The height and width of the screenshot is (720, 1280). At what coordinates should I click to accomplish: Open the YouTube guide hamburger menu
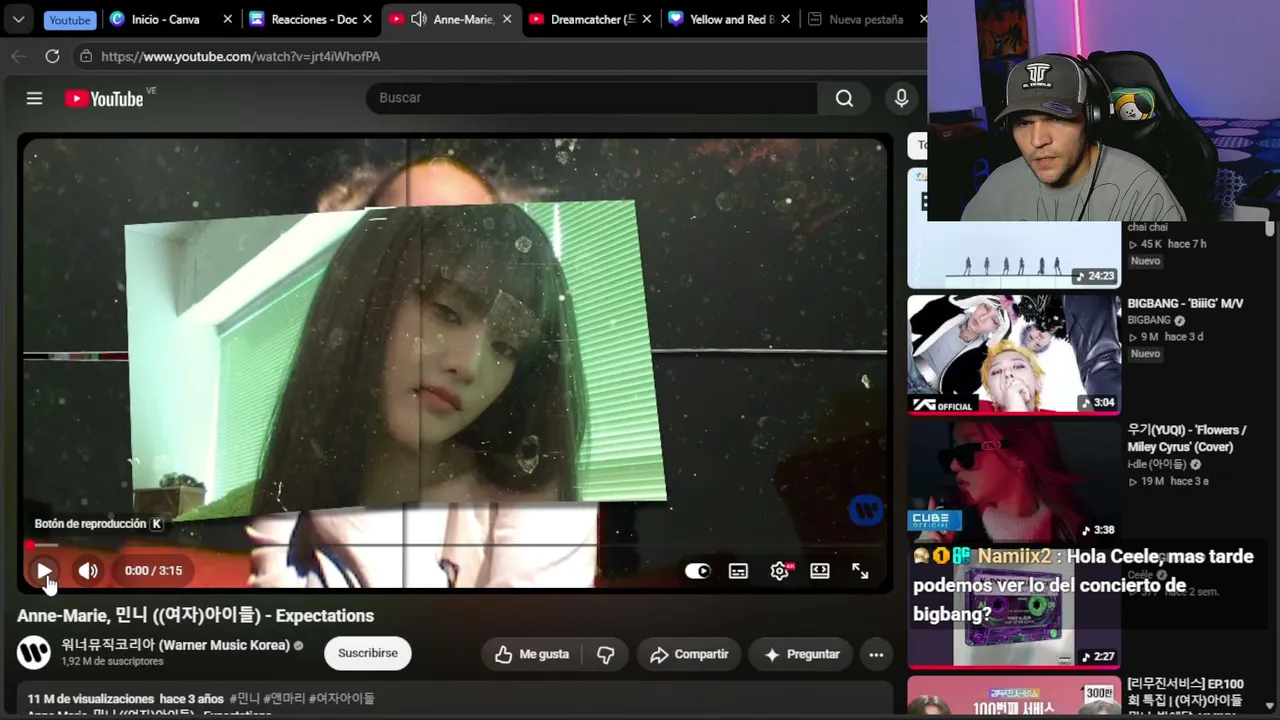pos(34,98)
